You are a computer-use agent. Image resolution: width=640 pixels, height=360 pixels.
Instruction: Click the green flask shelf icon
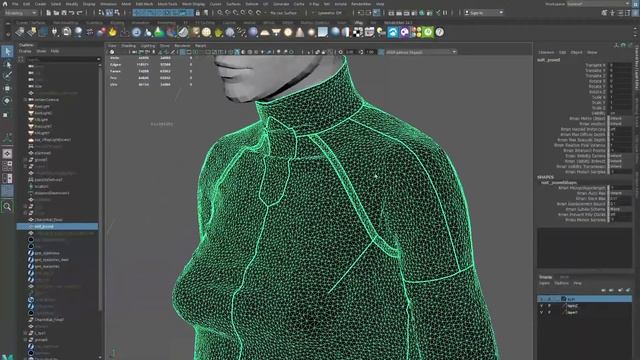pyautogui.click(x=159, y=32)
